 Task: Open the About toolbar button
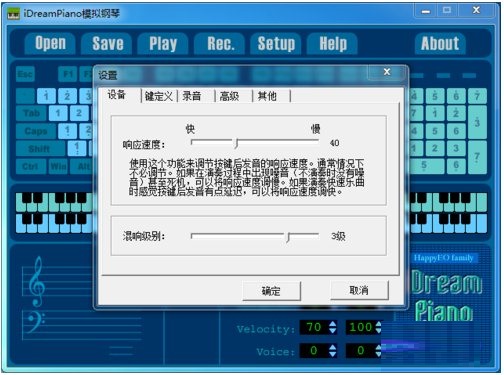click(x=440, y=43)
